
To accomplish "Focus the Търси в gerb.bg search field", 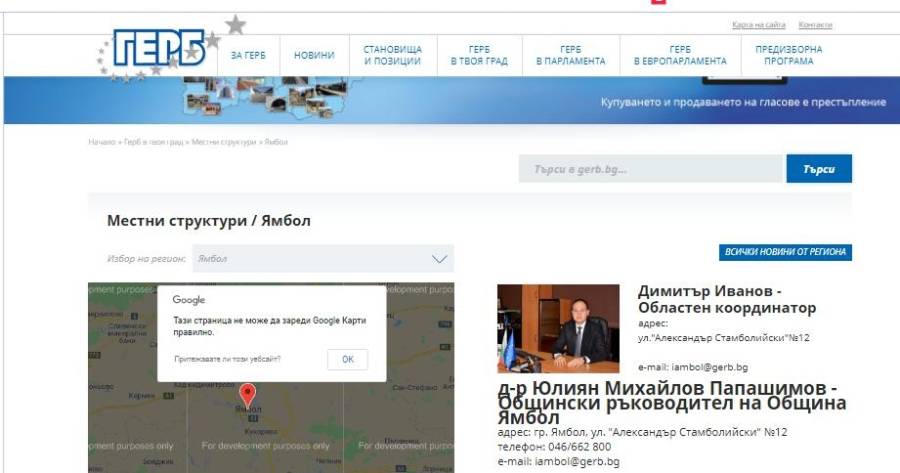I will click(650, 169).
